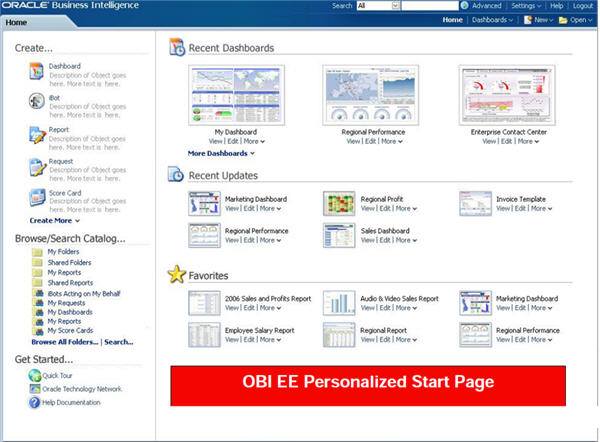This screenshot has width=600, height=442.
Task: Click the Dashboard icon under Create
Action: tap(37, 73)
